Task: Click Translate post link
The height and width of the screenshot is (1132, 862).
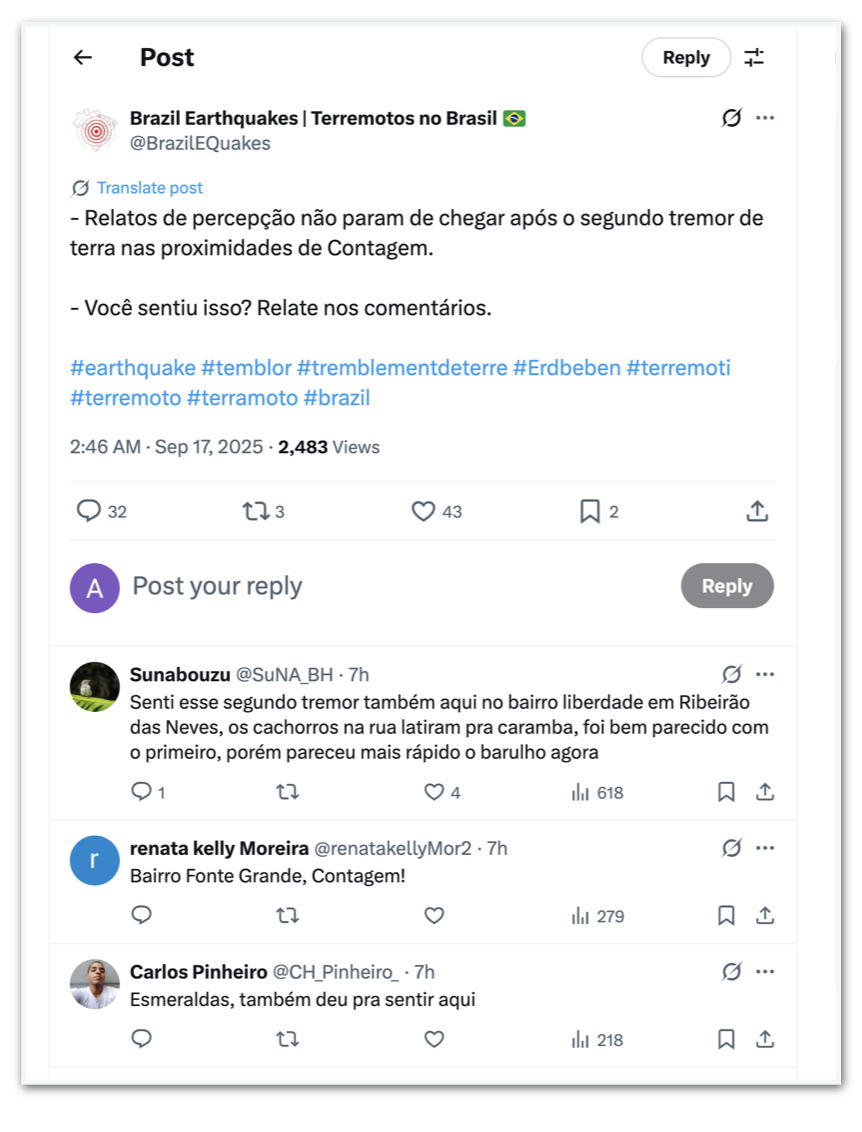Action: coord(149,188)
